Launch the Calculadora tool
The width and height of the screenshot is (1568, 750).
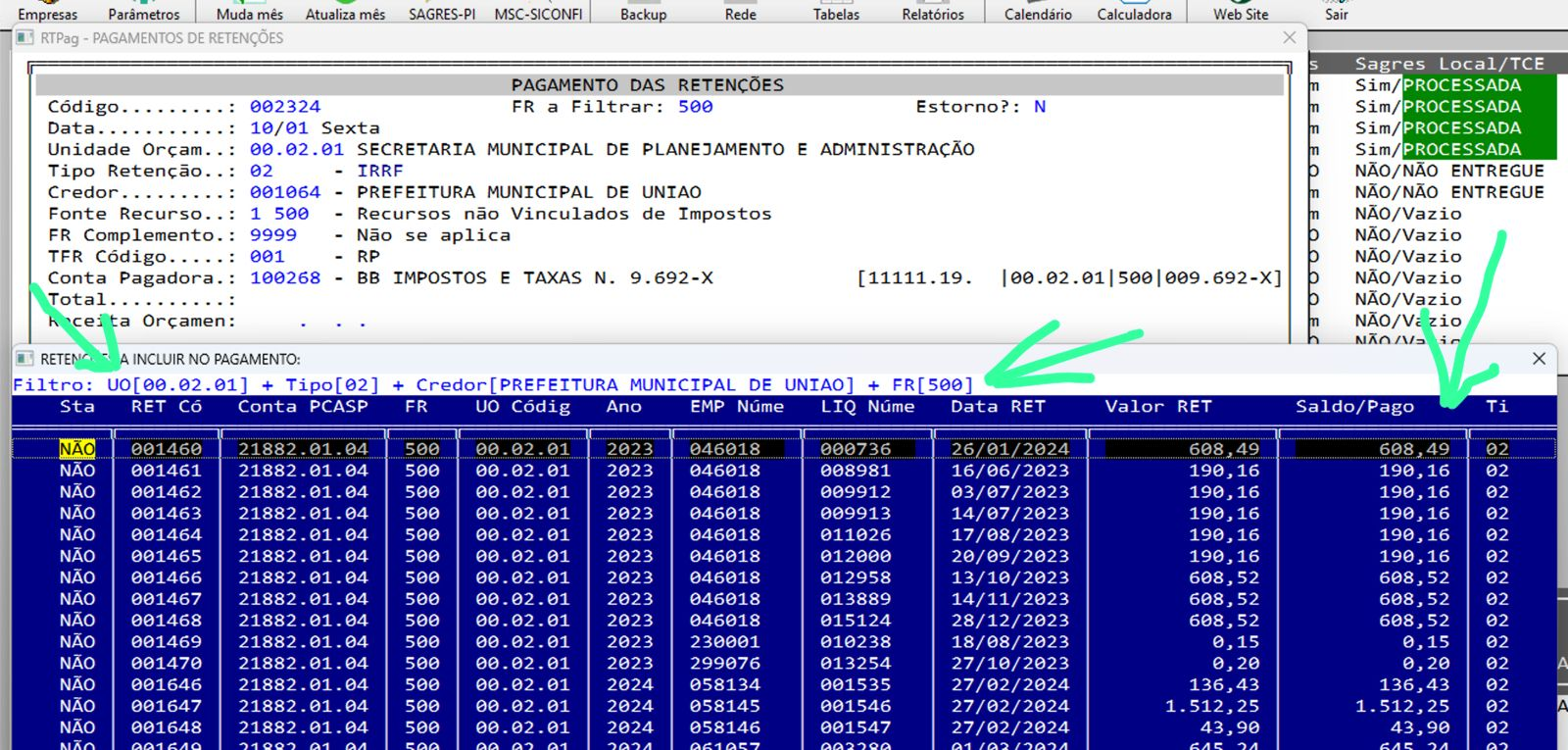[1134, 13]
